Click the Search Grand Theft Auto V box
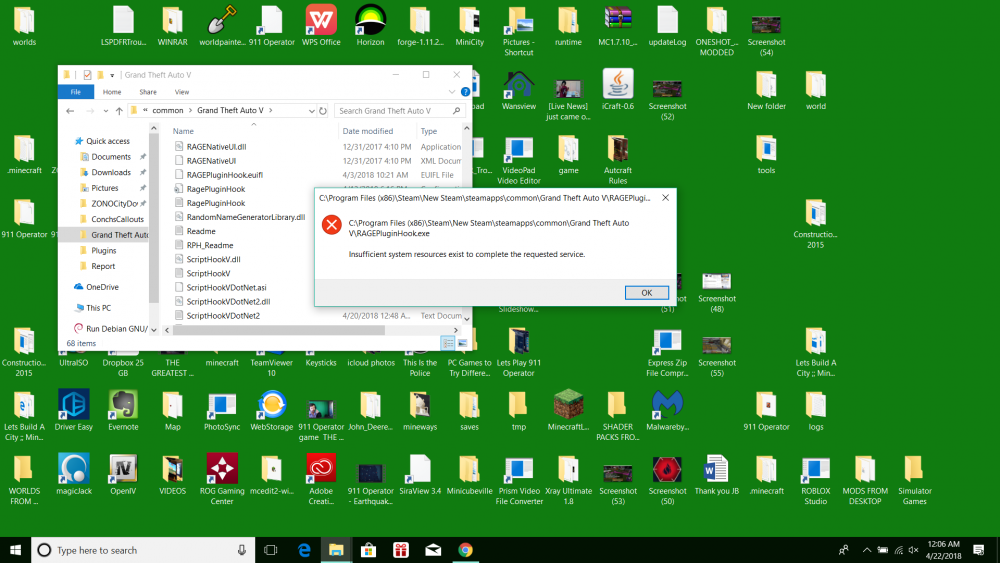1000x563 pixels. pos(399,111)
